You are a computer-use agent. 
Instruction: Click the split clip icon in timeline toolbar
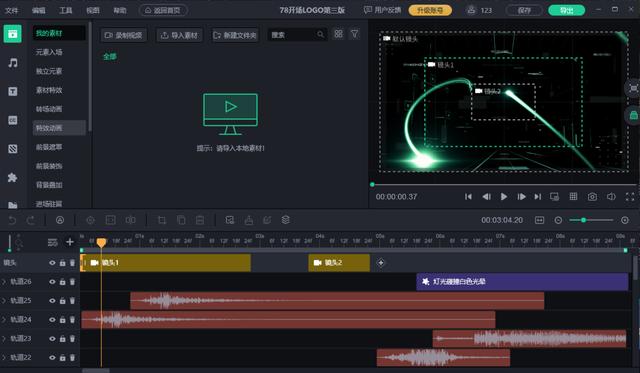pos(131,220)
